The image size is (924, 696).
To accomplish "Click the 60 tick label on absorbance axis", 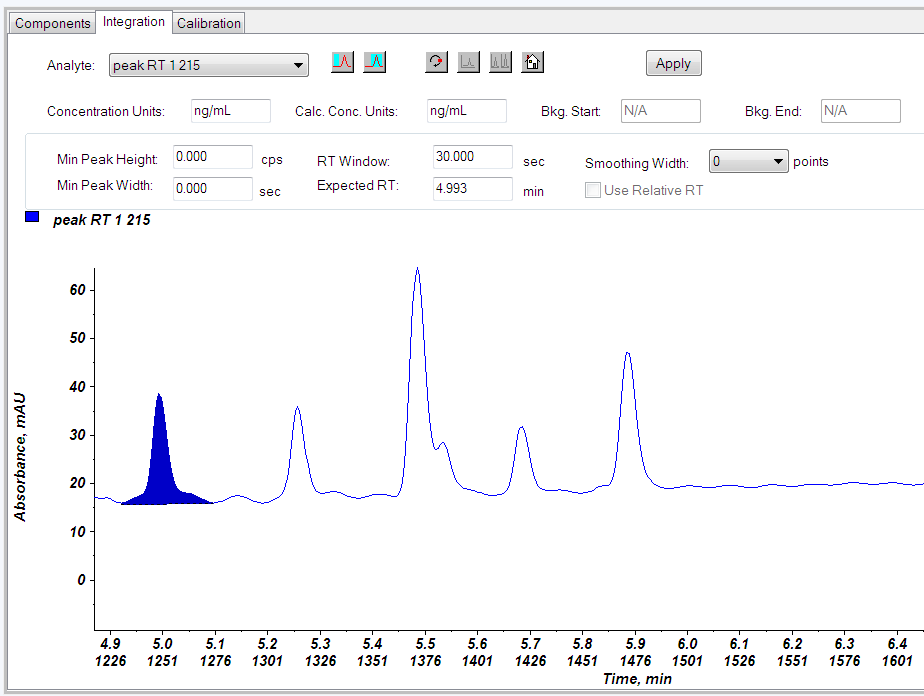I will [77, 289].
